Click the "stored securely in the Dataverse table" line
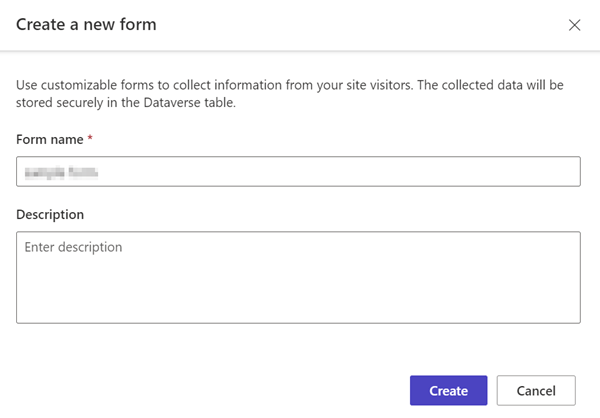This screenshot has height=418, width=600. click(x=126, y=103)
